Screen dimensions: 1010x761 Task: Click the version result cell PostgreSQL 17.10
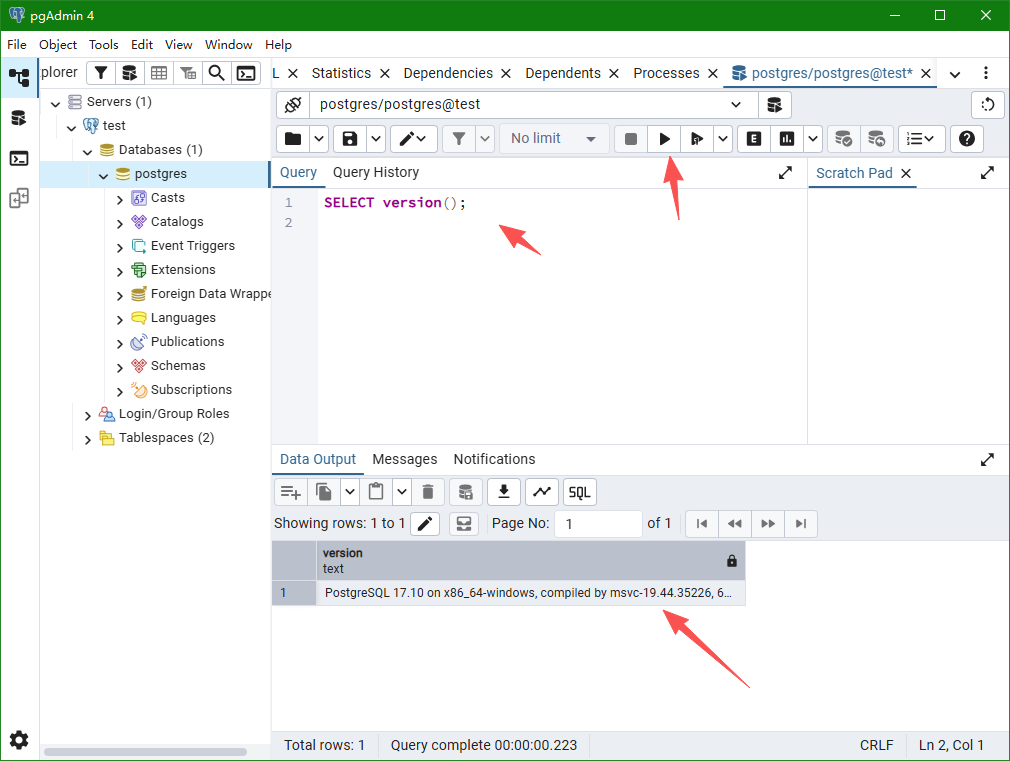point(531,593)
